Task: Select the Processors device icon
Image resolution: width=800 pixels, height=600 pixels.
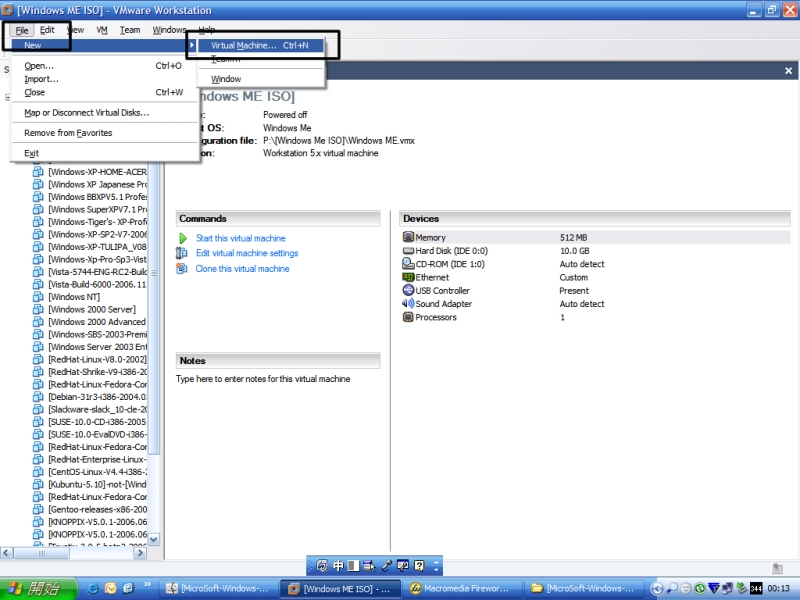Action: (408, 317)
